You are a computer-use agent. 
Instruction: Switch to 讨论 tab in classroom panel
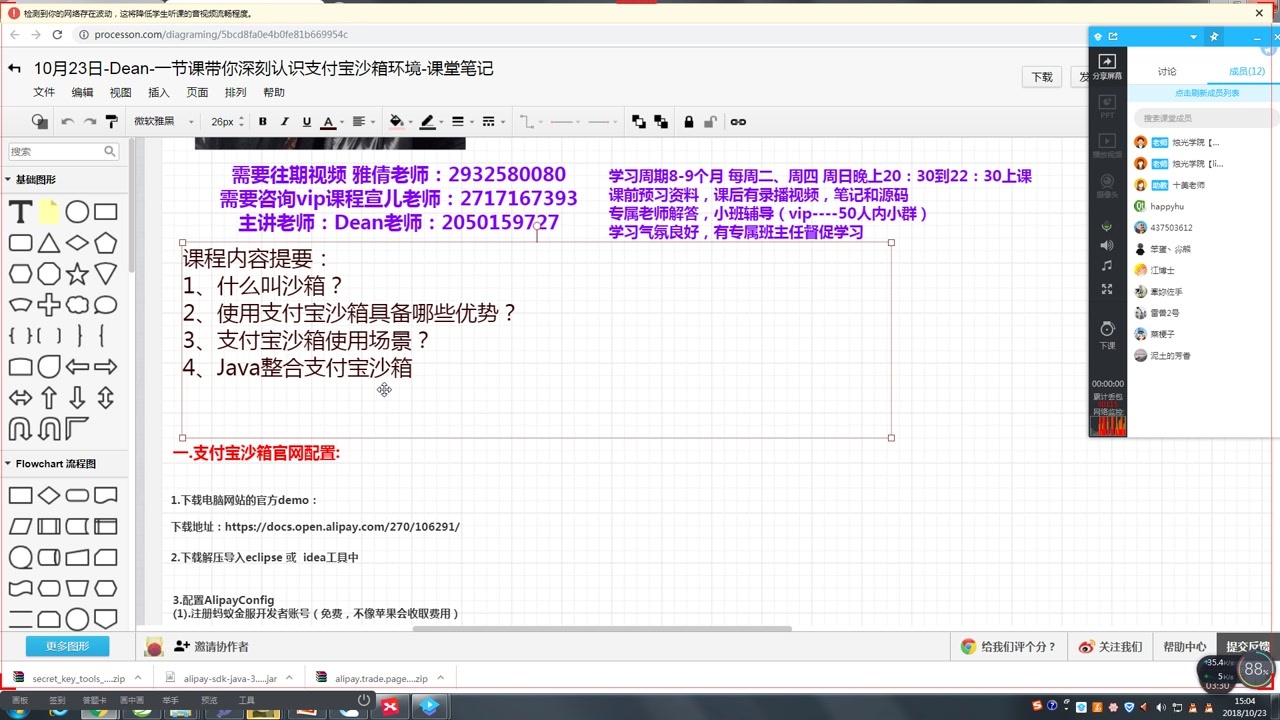[1167, 71]
